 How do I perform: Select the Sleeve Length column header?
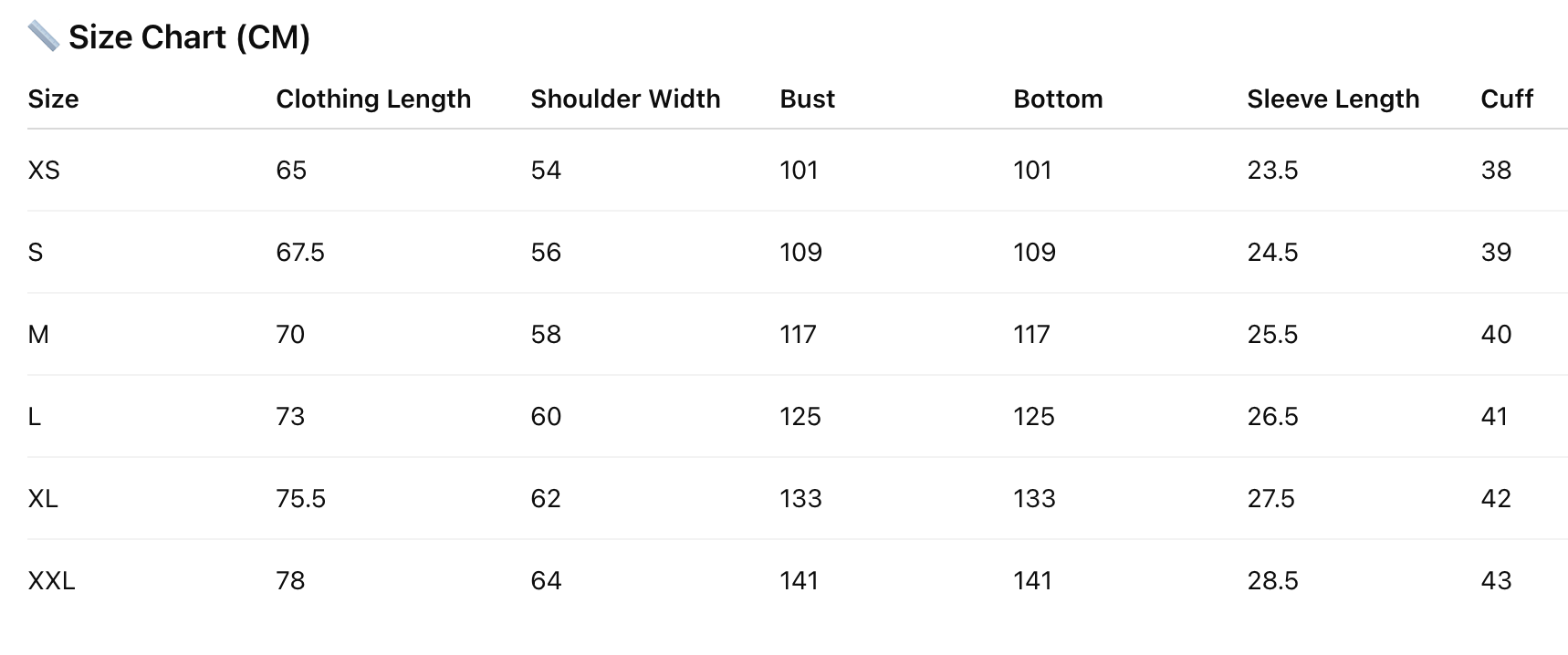pyautogui.click(x=1333, y=99)
